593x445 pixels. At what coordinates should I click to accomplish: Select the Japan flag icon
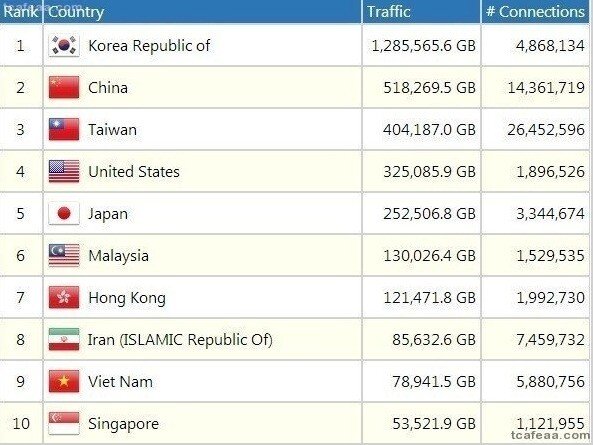tap(64, 213)
